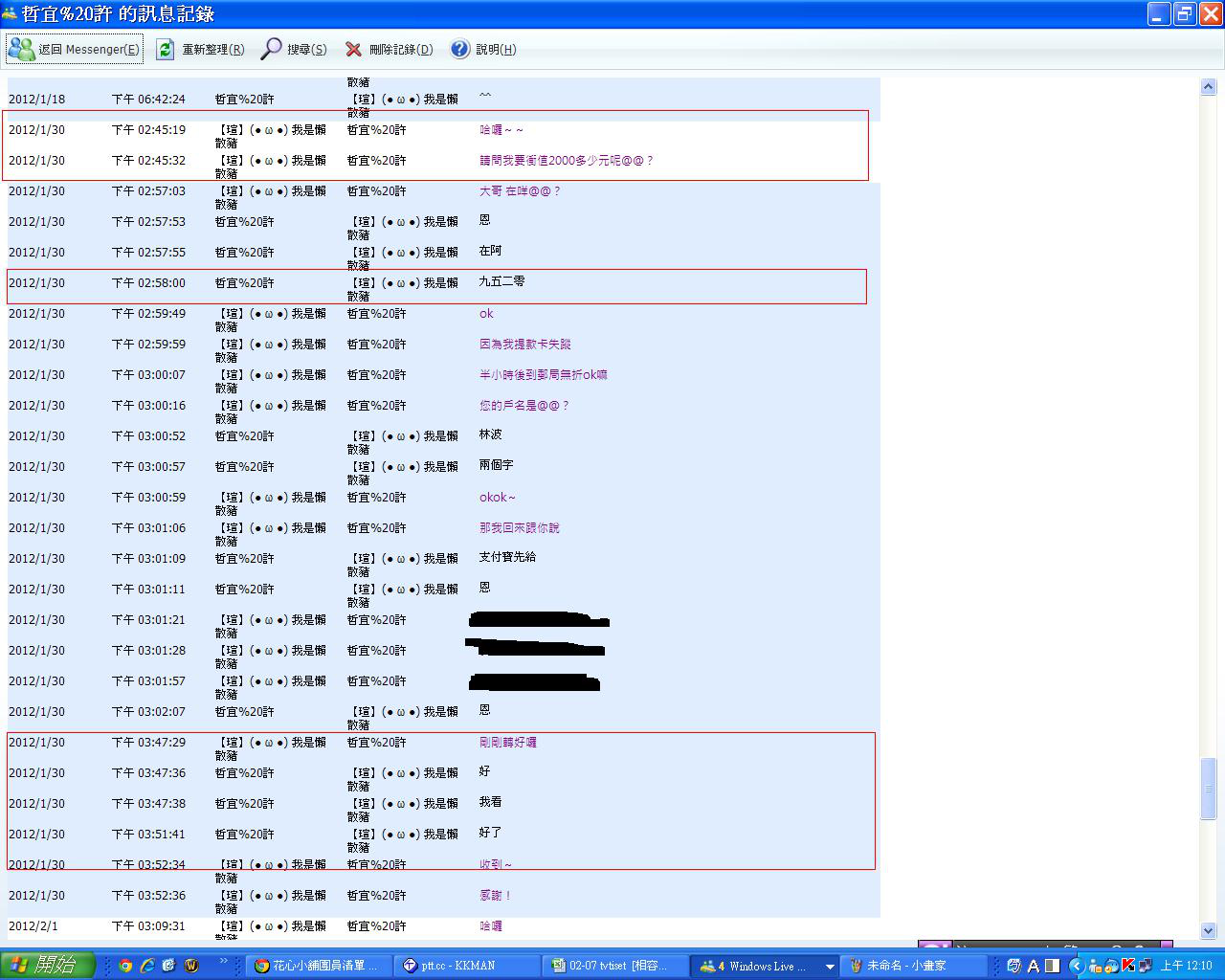Screen dimensions: 1225x980
Task: Click the message okok~
Action: tap(498, 498)
